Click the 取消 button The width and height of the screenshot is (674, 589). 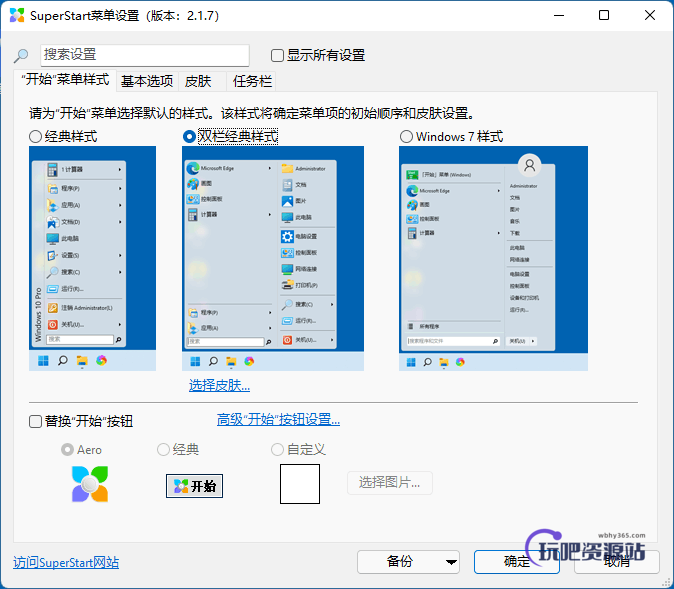coord(617,561)
